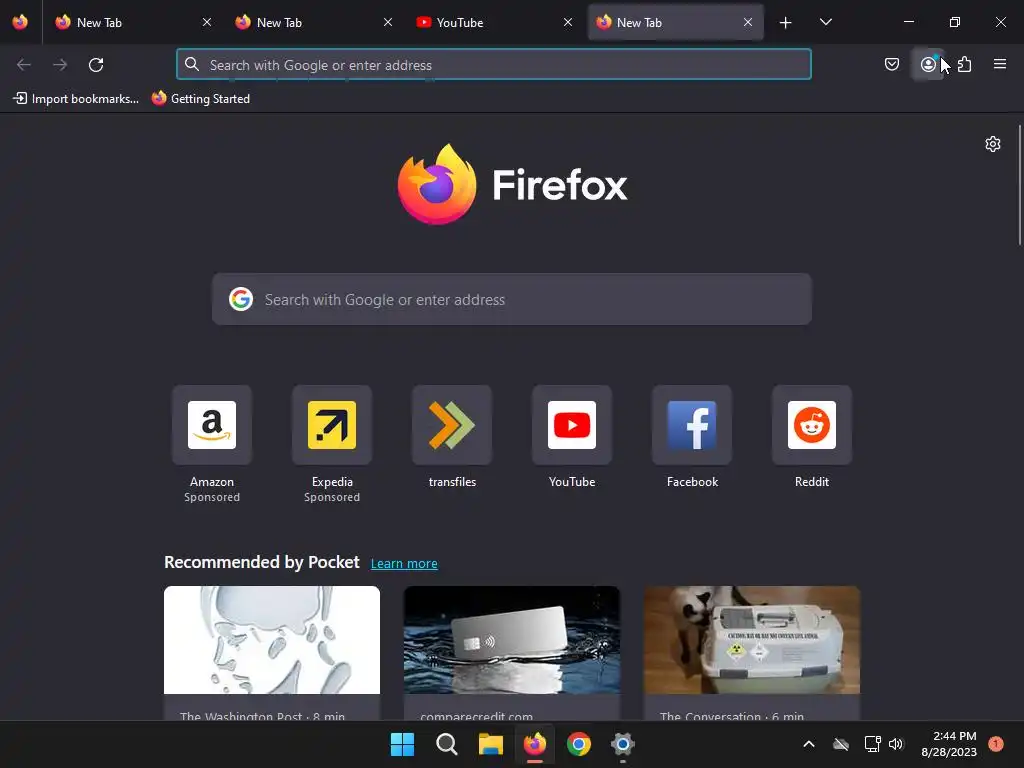
Task: Open the comparecredit.com card
Action: (x=512, y=653)
